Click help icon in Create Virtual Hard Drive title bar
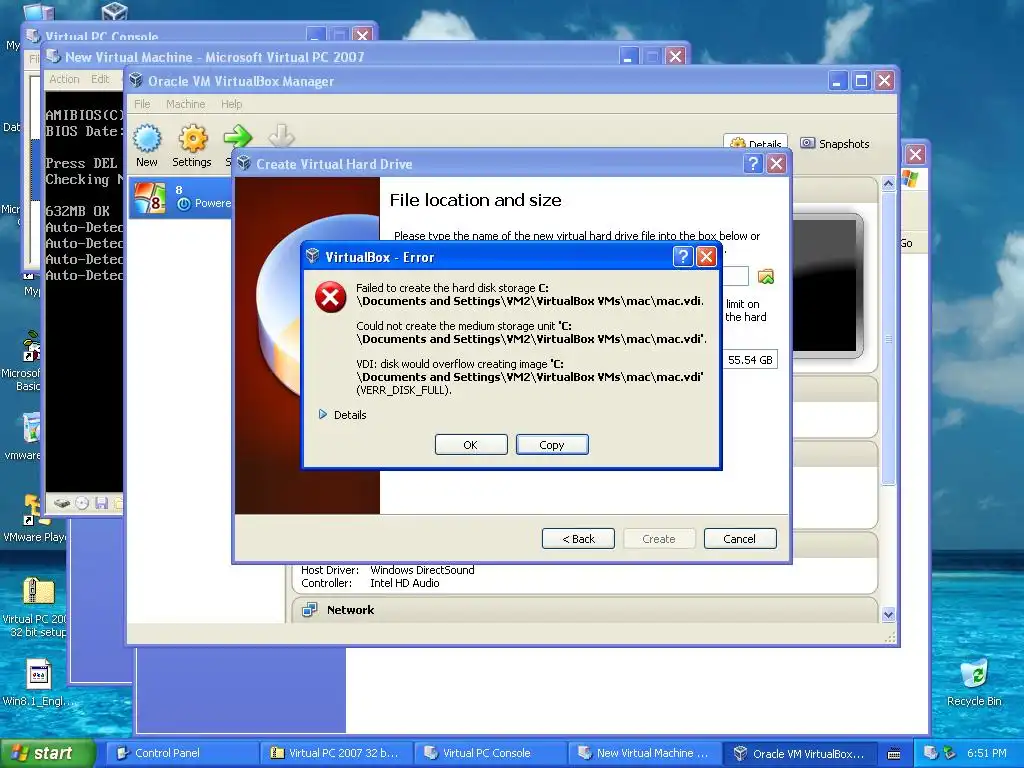Screen dimensions: 1024x768 (x=753, y=163)
